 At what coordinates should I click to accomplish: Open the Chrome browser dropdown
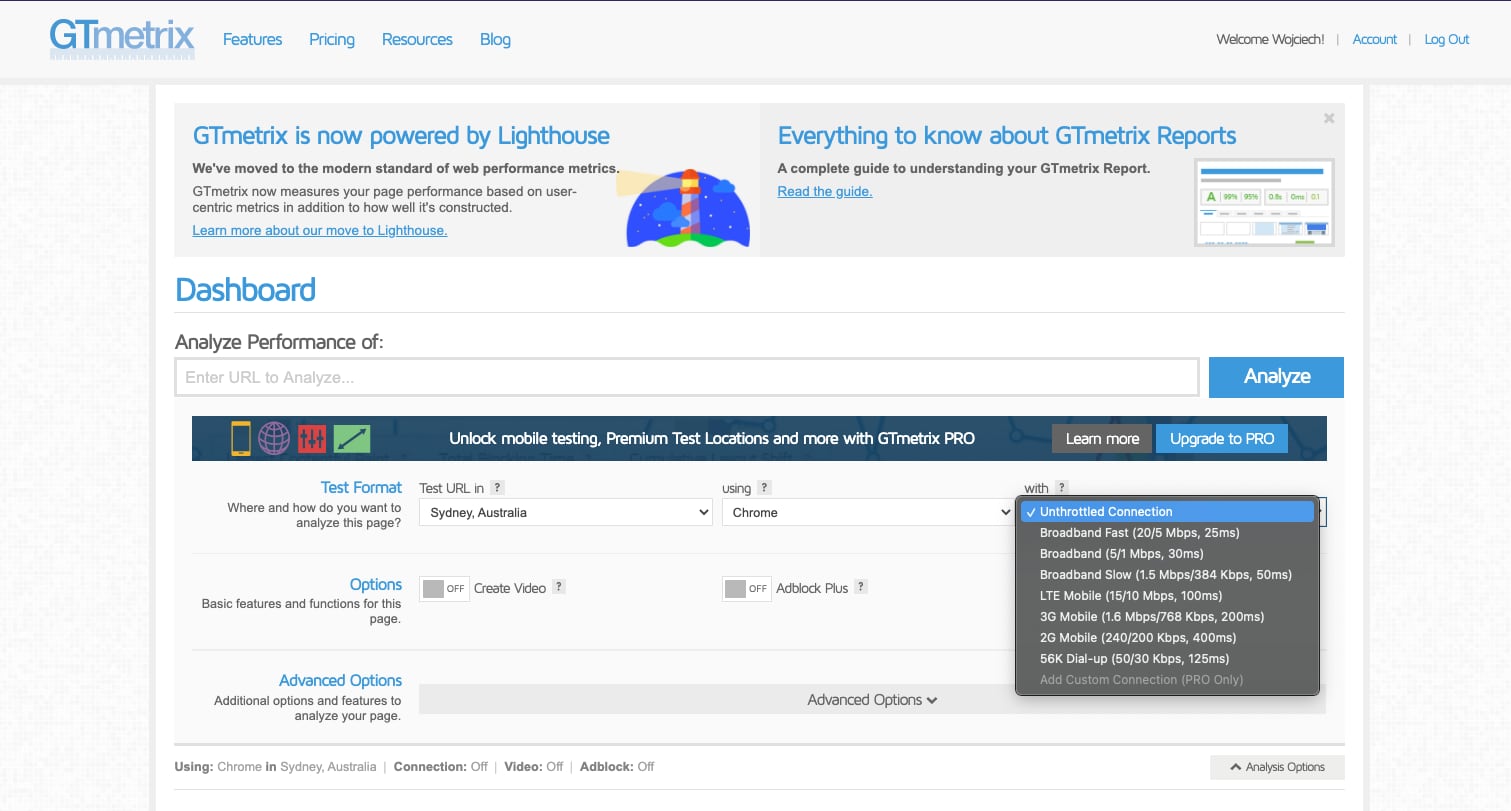pyautogui.click(x=867, y=512)
